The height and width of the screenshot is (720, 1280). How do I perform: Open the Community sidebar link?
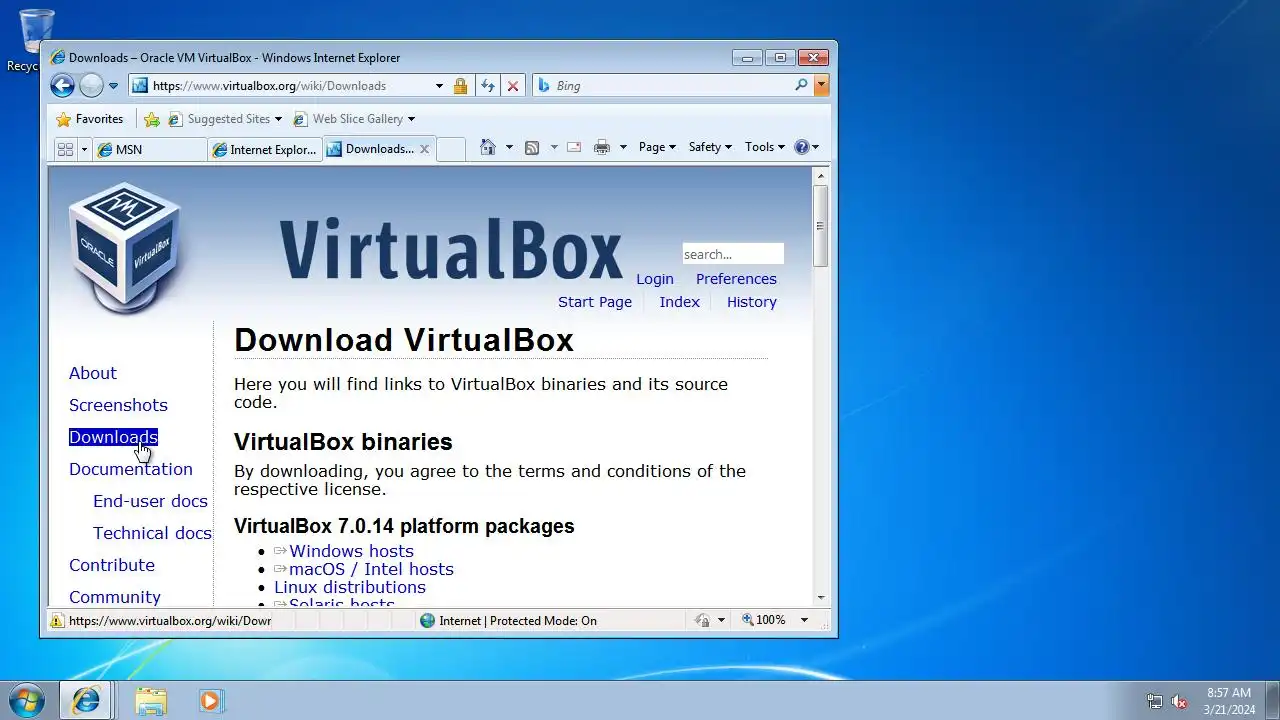click(115, 597)
